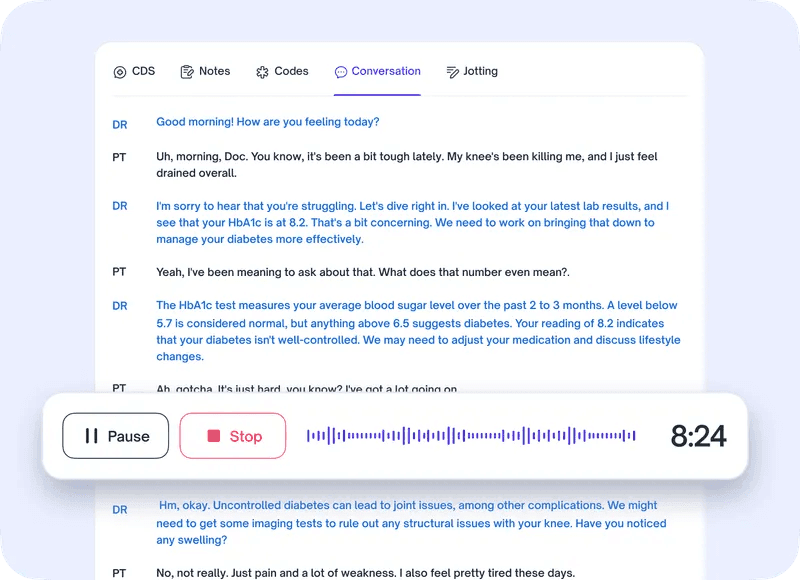Image resolution: width=800 pixels, height=580 pixels.
Task: Click the DR label beside "The HbA1c test"
Action: [120, 306]
